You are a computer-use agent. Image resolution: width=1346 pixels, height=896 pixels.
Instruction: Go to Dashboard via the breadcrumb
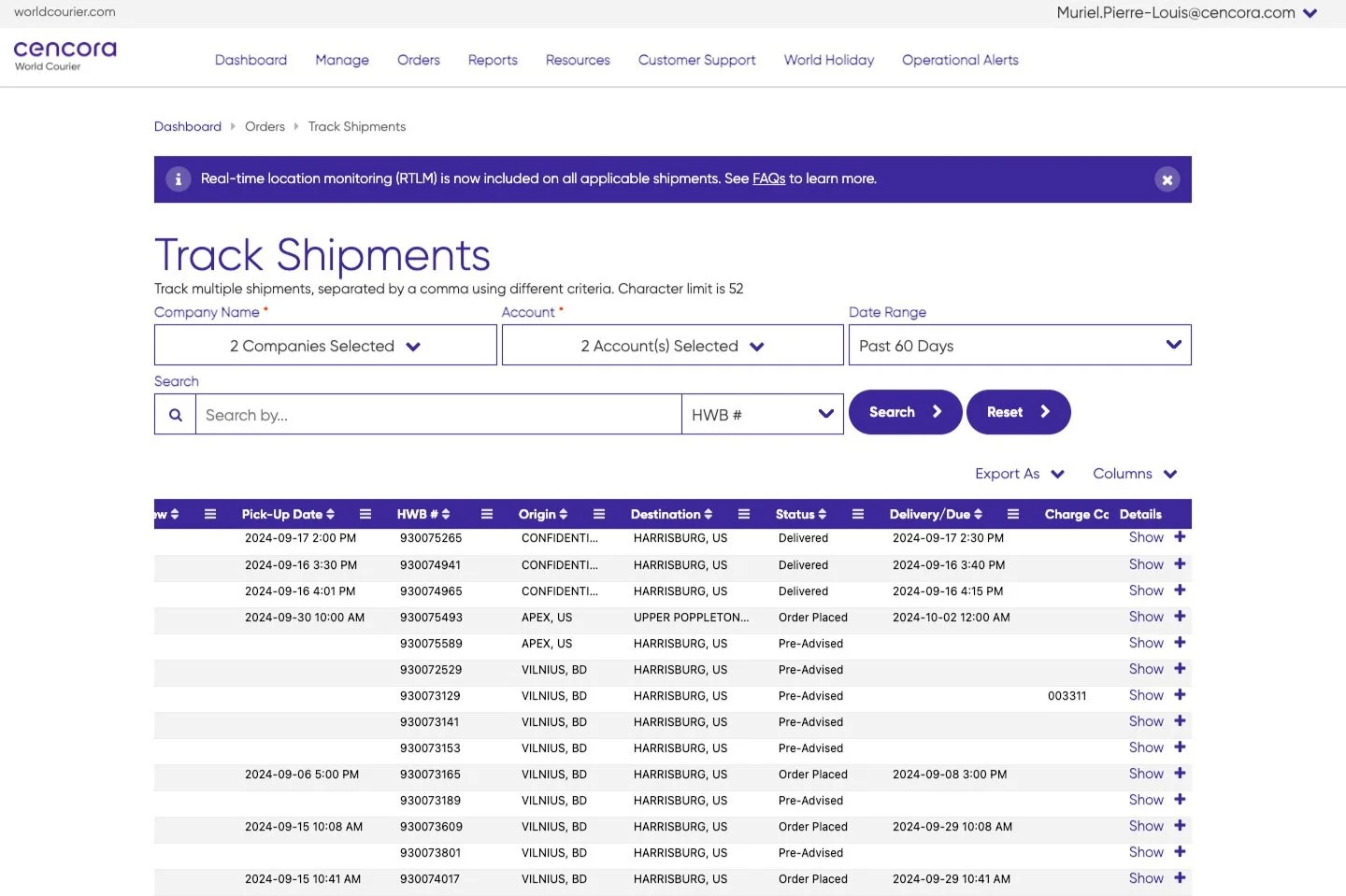188,126
